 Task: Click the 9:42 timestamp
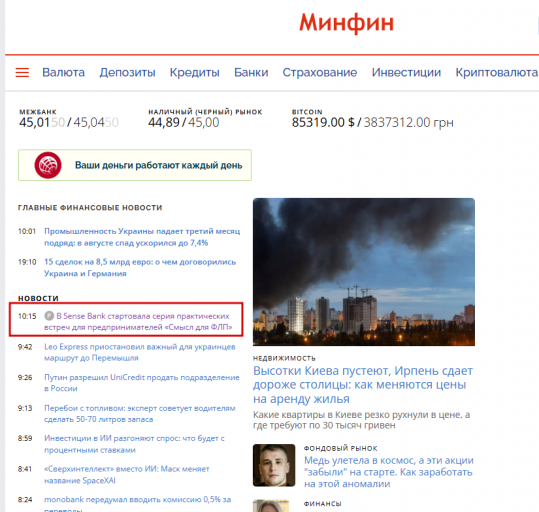25,347
